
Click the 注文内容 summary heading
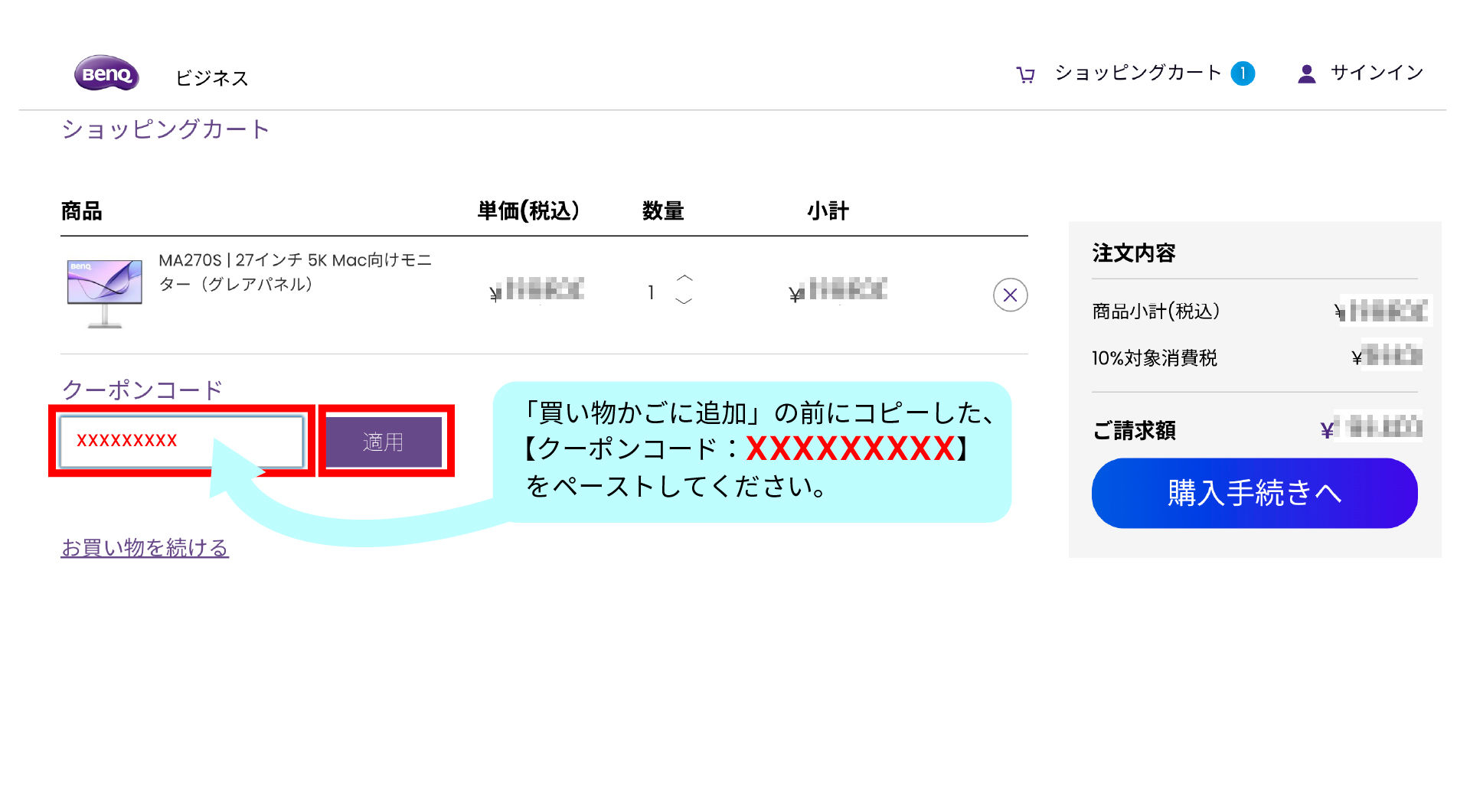1133,253
